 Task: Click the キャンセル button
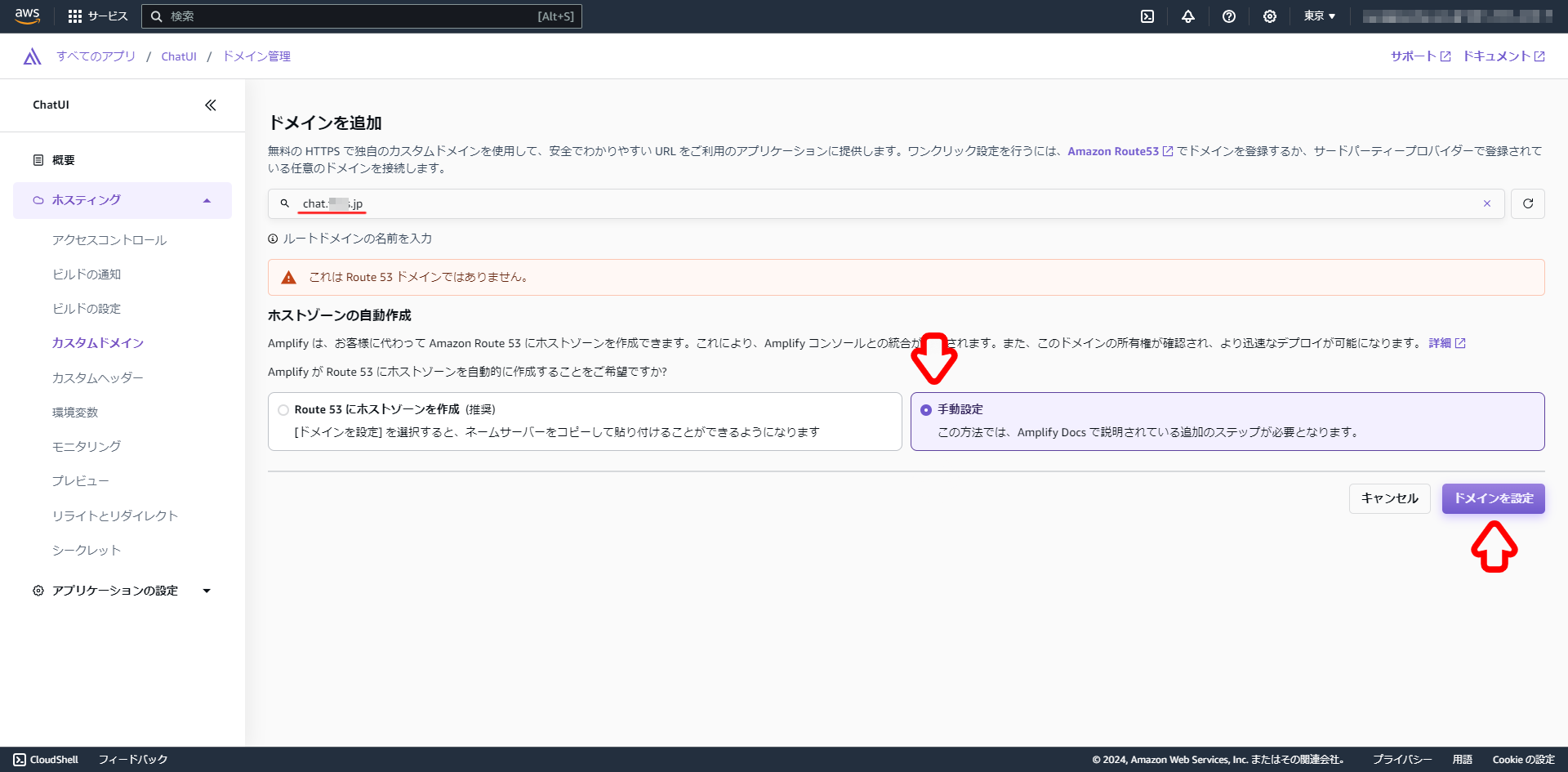[x=1389, y=498]
